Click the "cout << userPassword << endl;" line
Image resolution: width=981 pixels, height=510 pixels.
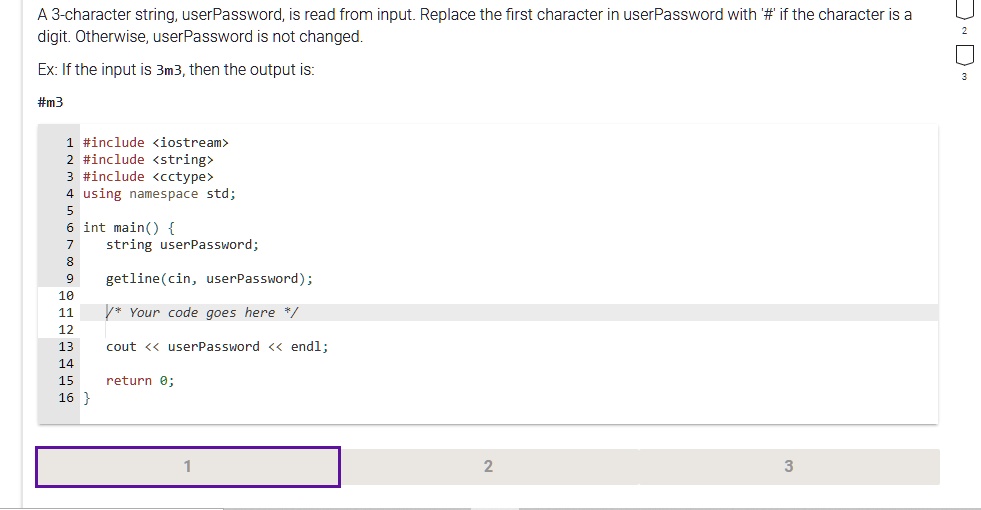coord(217,347)
